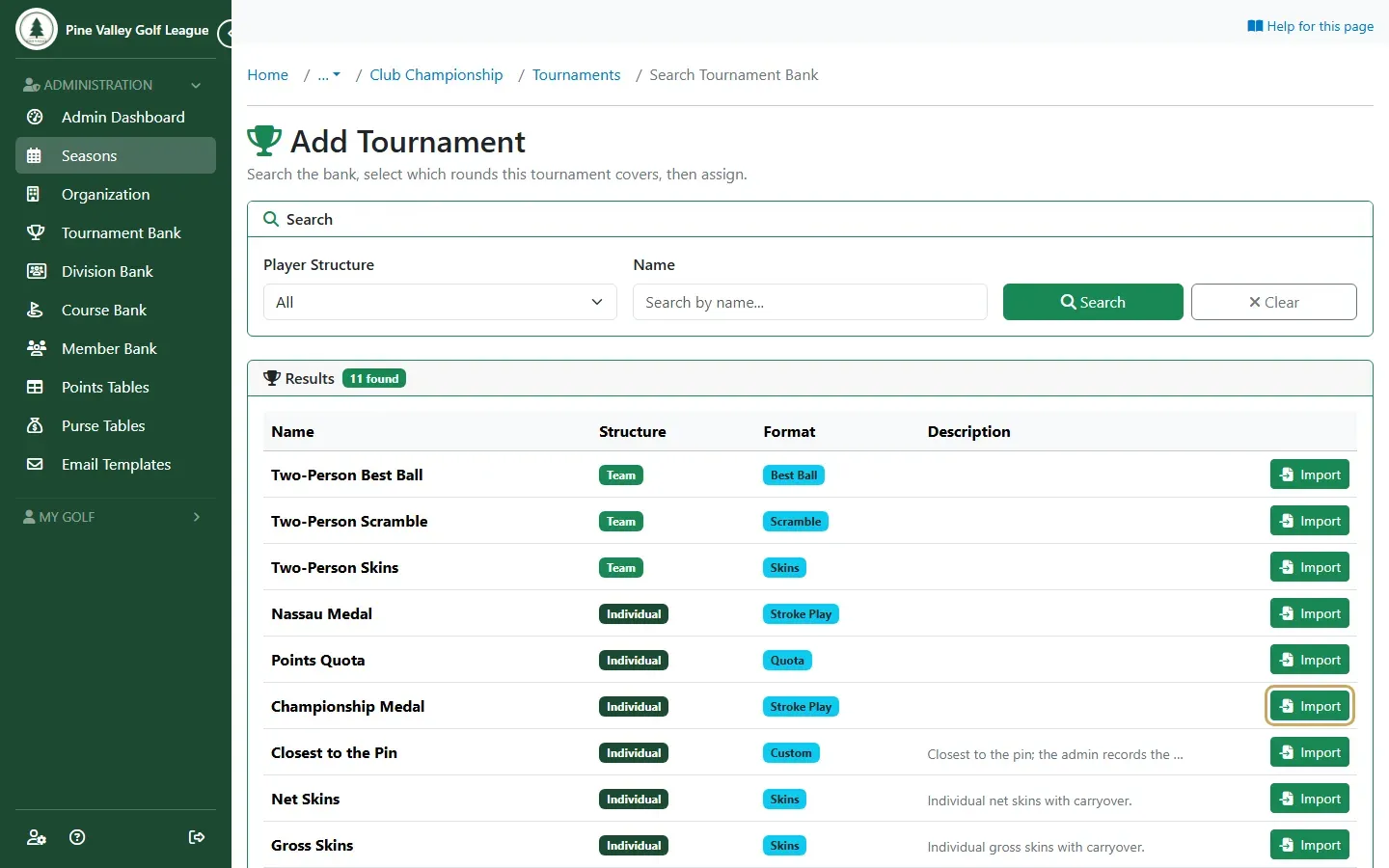Click the Member Bank people icon
This screenshot has height=868, width=1389.
[x=37, y=348]
